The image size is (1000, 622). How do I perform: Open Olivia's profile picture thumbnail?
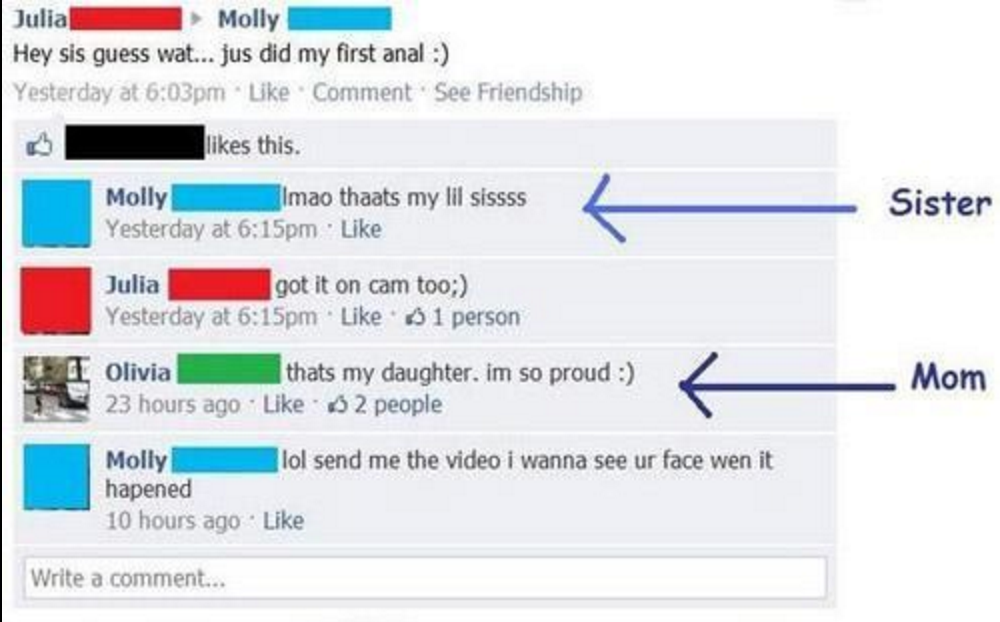(x=56, y=389)
